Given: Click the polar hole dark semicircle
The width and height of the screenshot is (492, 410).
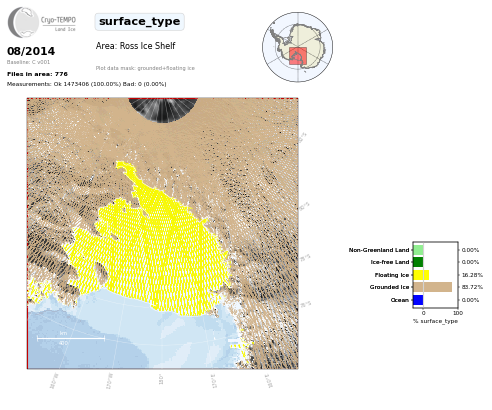Looking at the screenshot, I should (x=163, y=110).
